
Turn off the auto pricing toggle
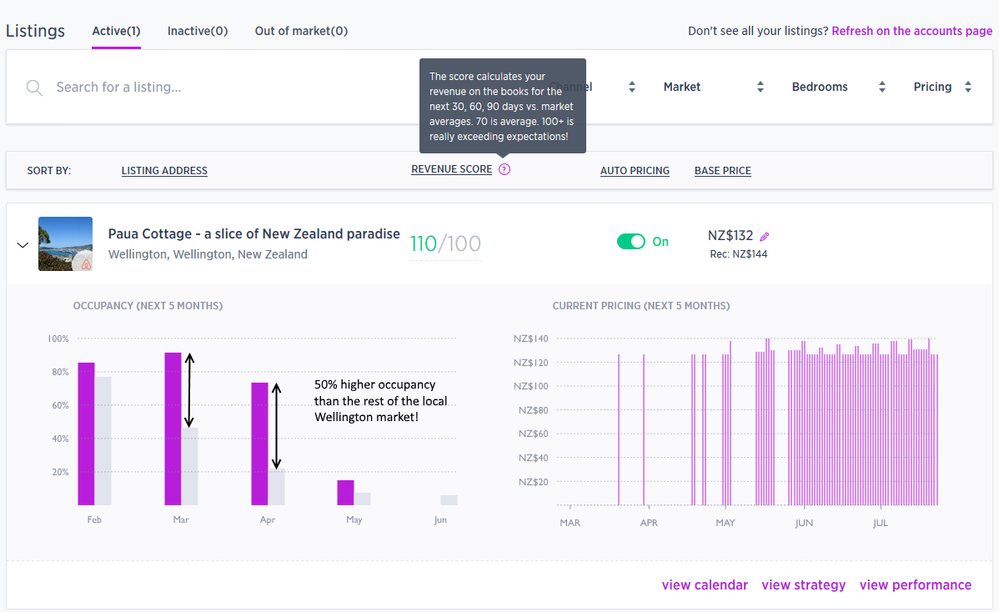click(631, 242)
